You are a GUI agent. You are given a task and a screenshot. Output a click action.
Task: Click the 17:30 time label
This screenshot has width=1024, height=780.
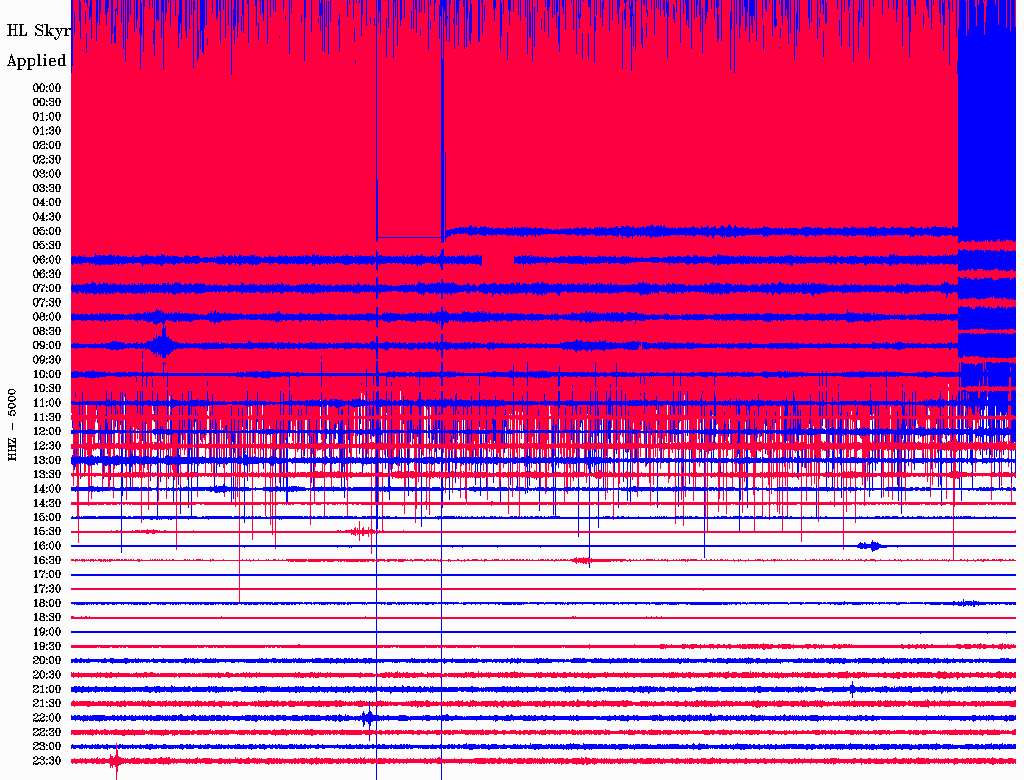47,589
